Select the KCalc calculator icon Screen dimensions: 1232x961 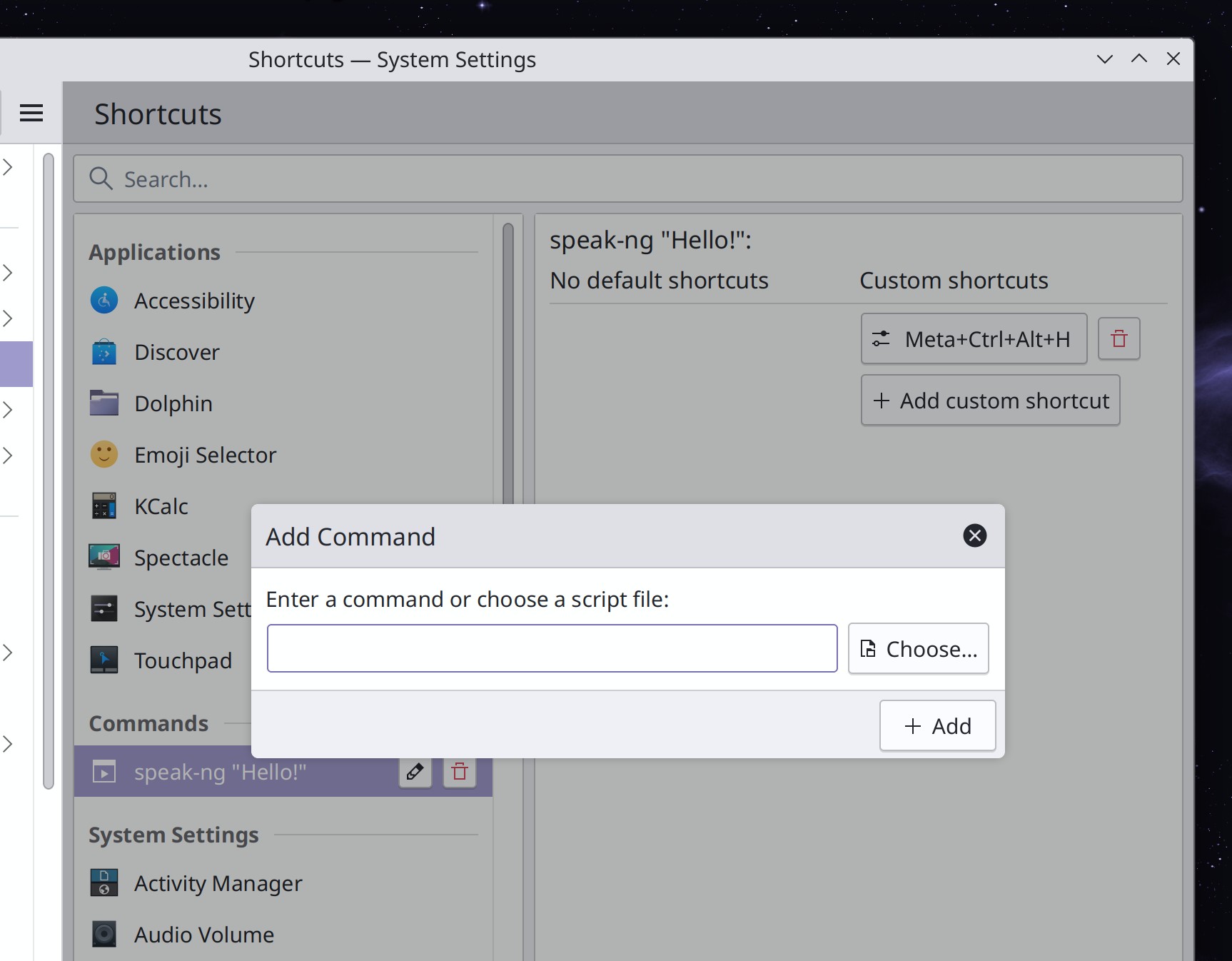(103, 506)
